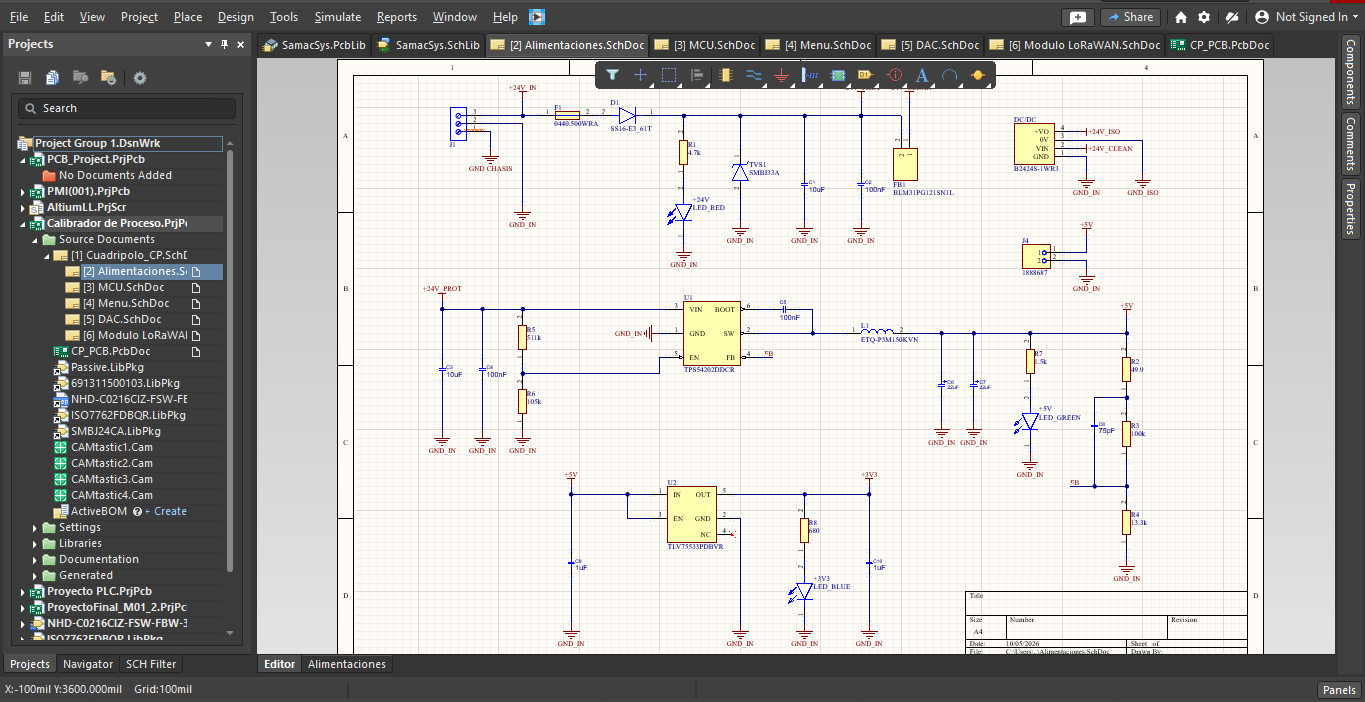
Task: Place a GND power port
Action: click(x=782, y=75)
